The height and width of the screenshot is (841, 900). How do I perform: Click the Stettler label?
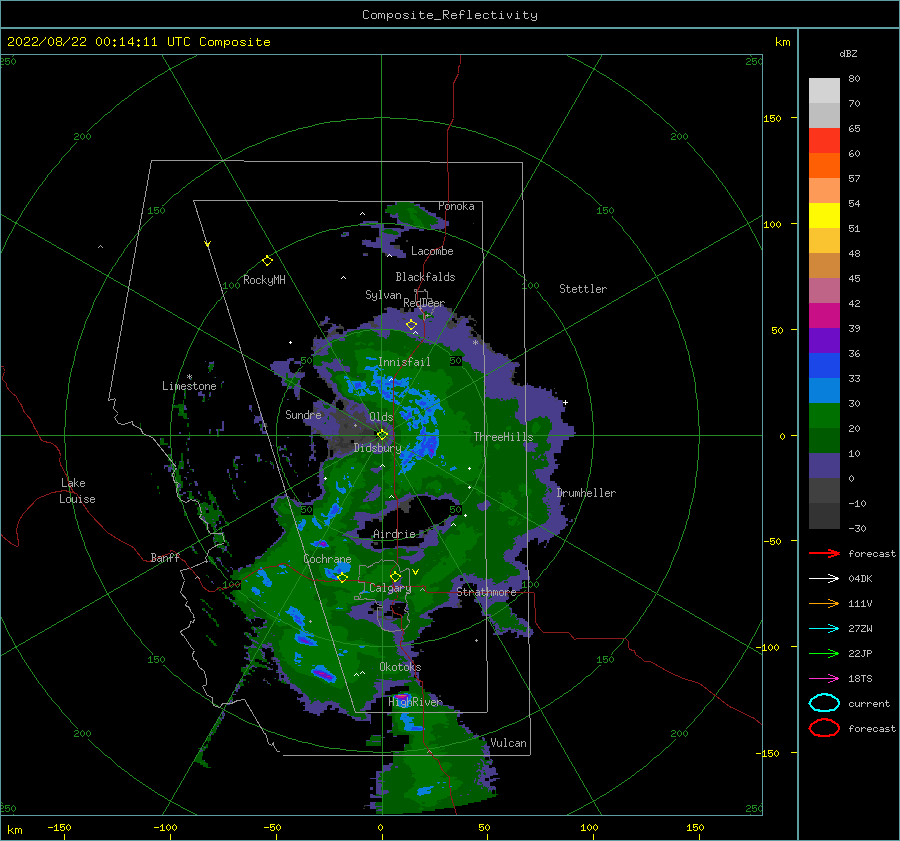[583, 289]
